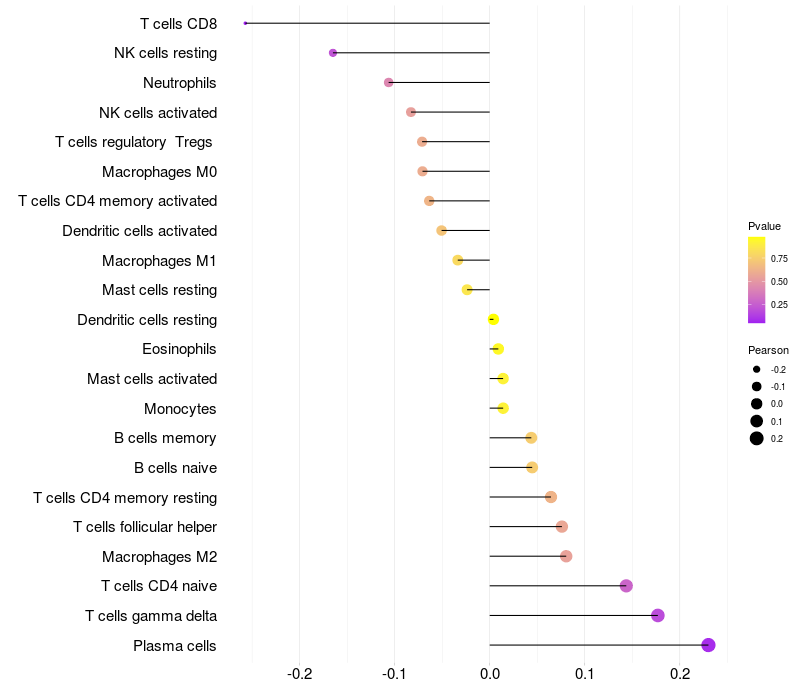Click the Monocytes axis label

pyautogui.click(x=180, y=409)
